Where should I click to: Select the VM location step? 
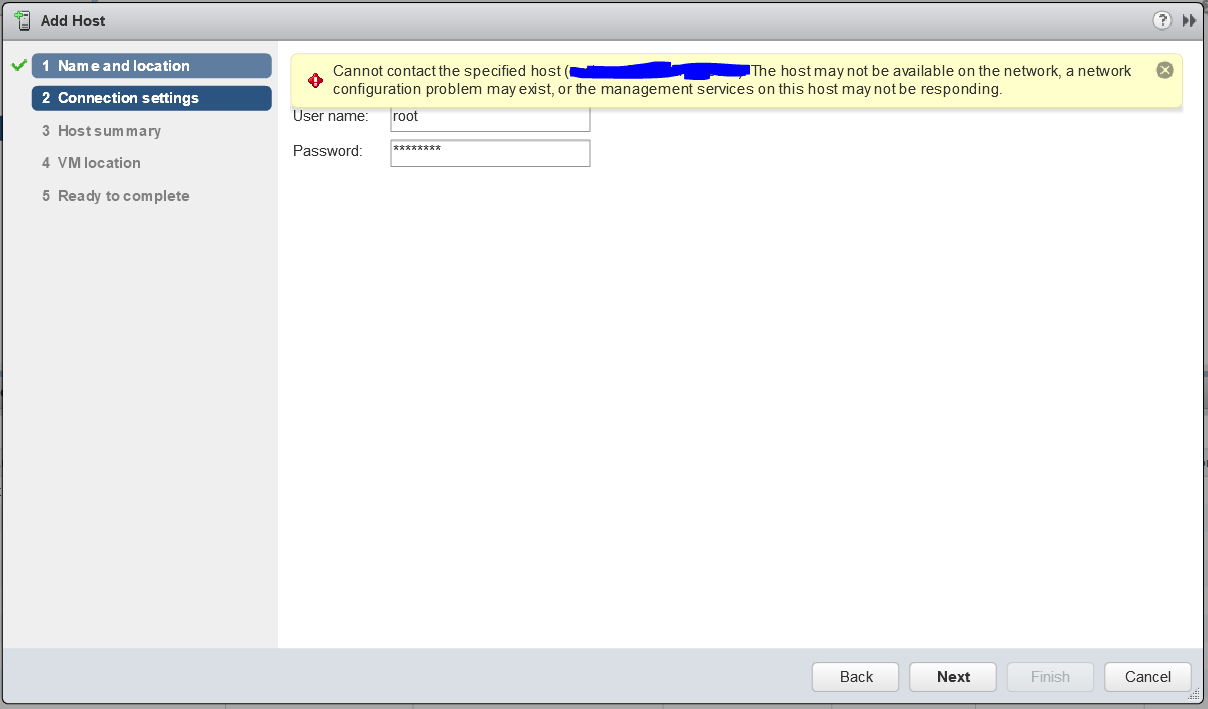click(x=98, y=162)
